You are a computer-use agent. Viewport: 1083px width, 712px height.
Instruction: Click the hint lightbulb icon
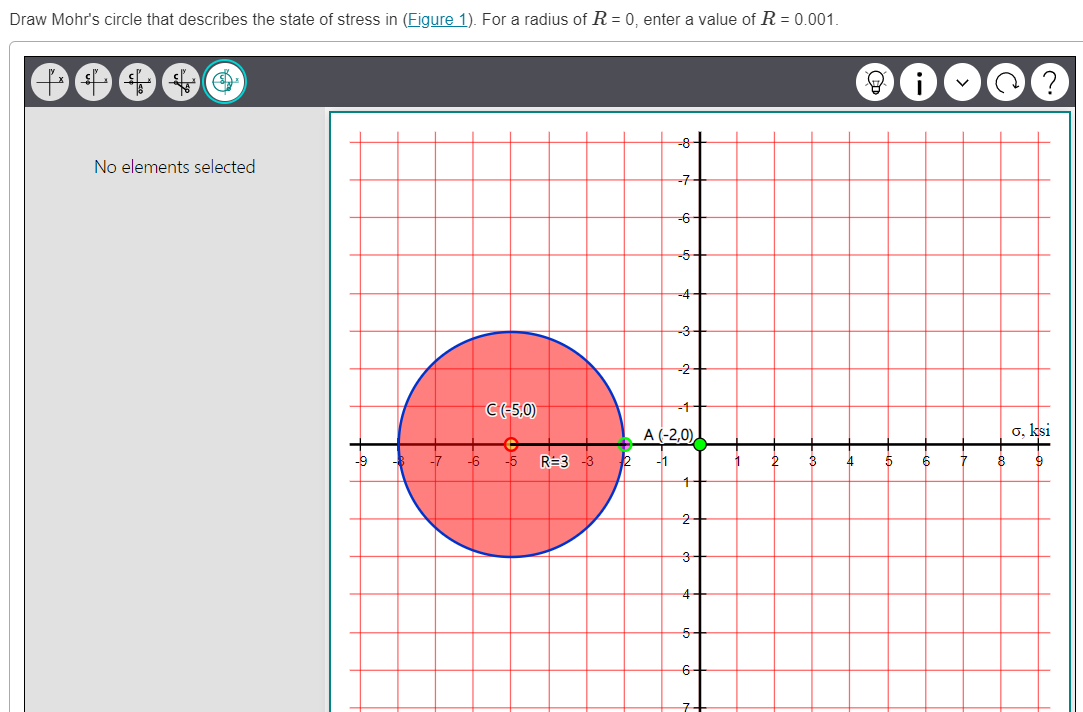[x=874, y=81]
